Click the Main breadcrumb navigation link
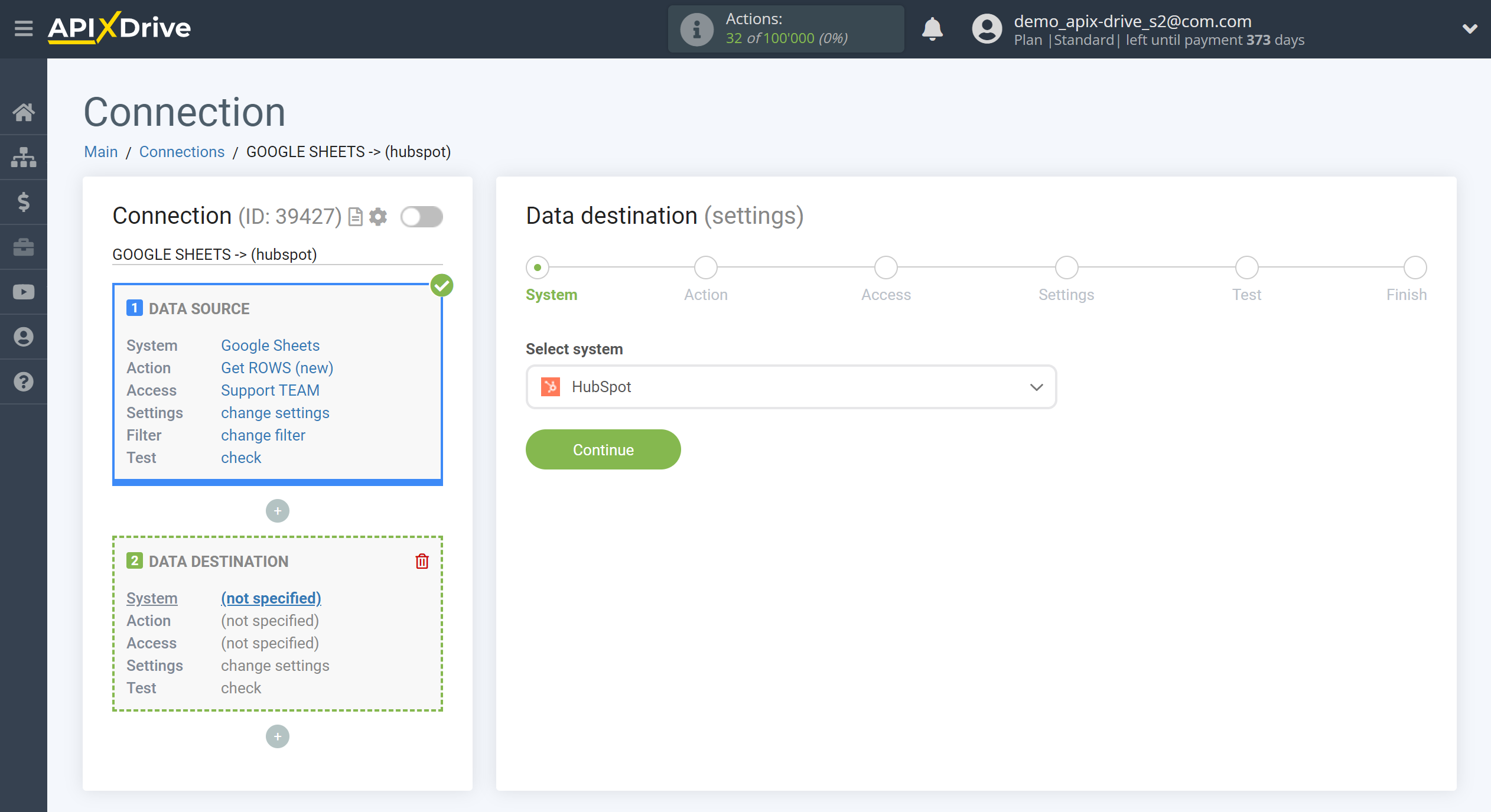Image resolution: width=1491 pixels, height=812 pixels. pos(100,151)
